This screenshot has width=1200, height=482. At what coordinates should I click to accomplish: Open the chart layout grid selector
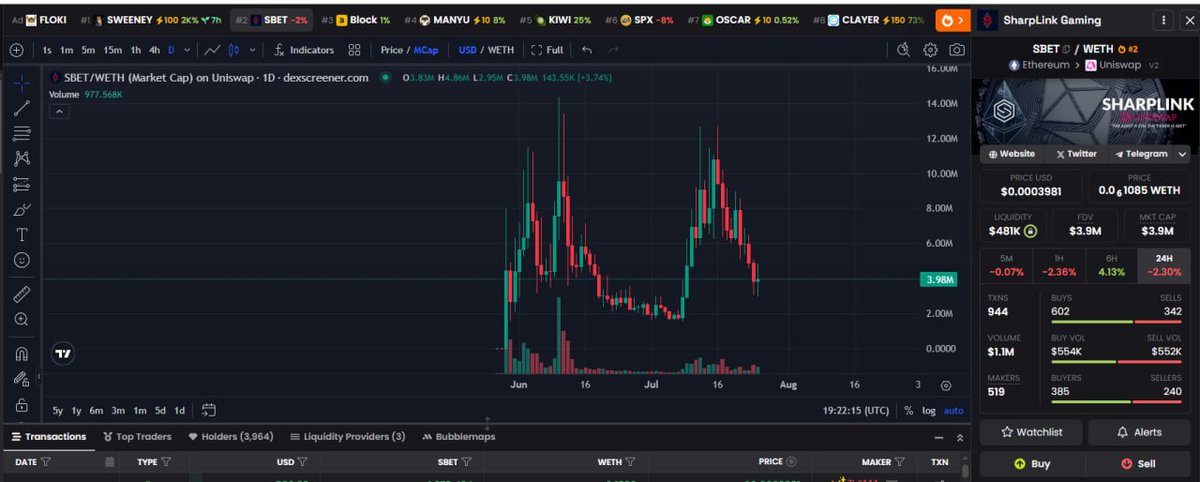(x=355, y=50)
